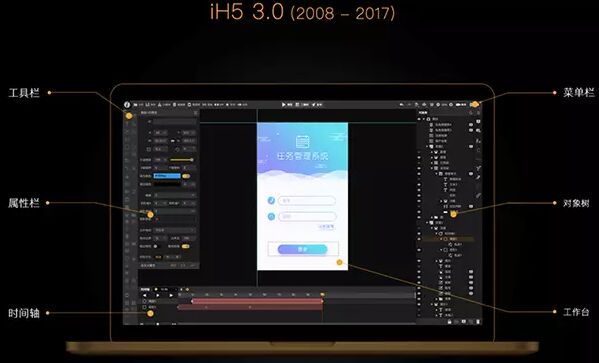The height and width of the screenshot is (363, 599).
Task: Click the first menu item next to the logo
Action: tap(138, 104)
